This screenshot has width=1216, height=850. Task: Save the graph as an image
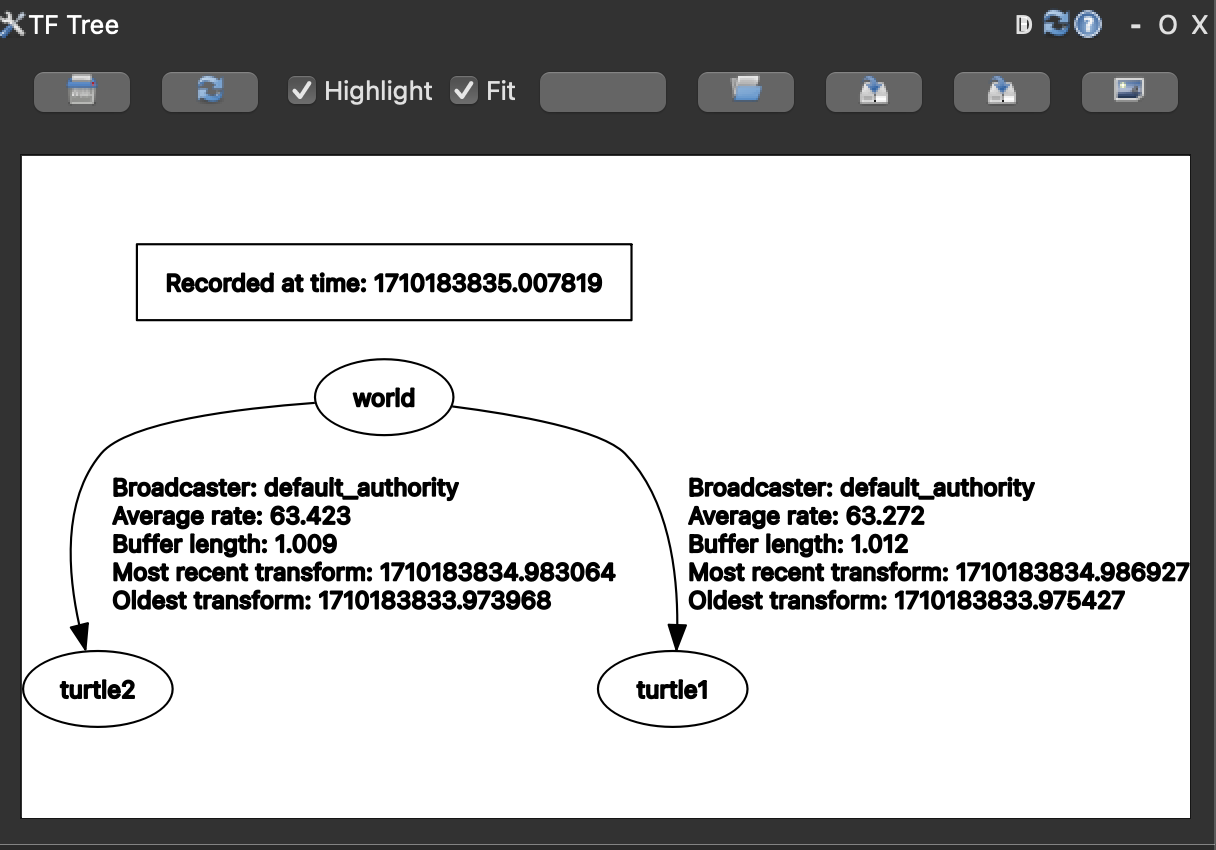point(1130,91)
